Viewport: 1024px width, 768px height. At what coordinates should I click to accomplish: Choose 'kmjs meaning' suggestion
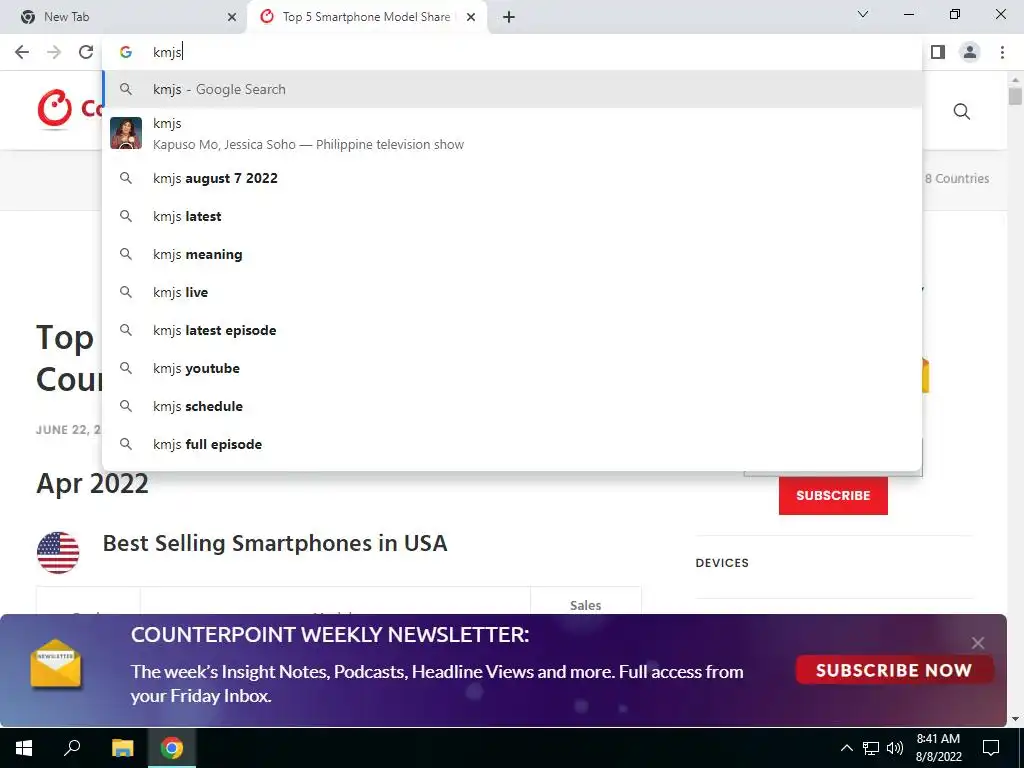point(513,254)
